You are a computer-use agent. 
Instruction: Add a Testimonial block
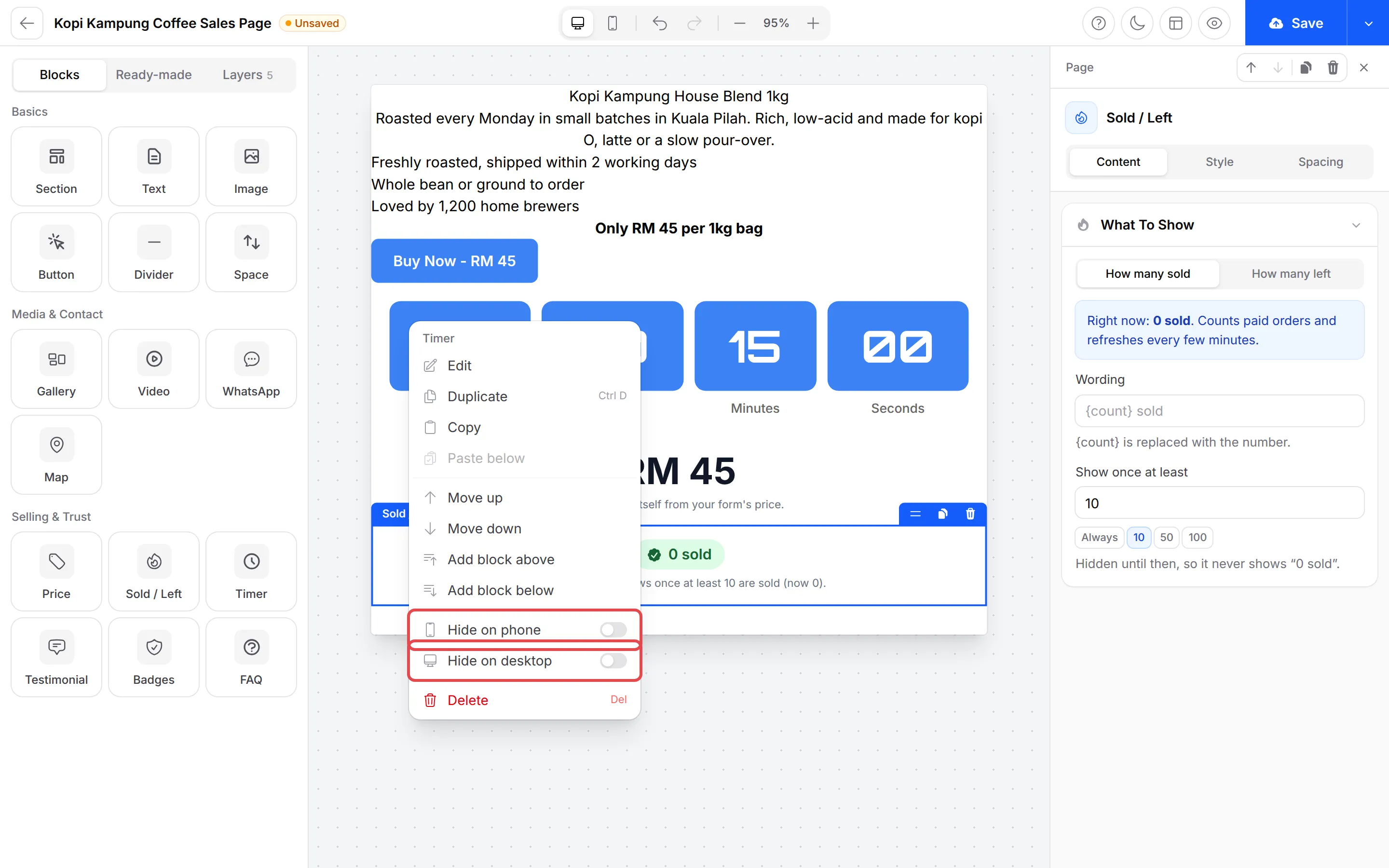(x=56, y=658)
